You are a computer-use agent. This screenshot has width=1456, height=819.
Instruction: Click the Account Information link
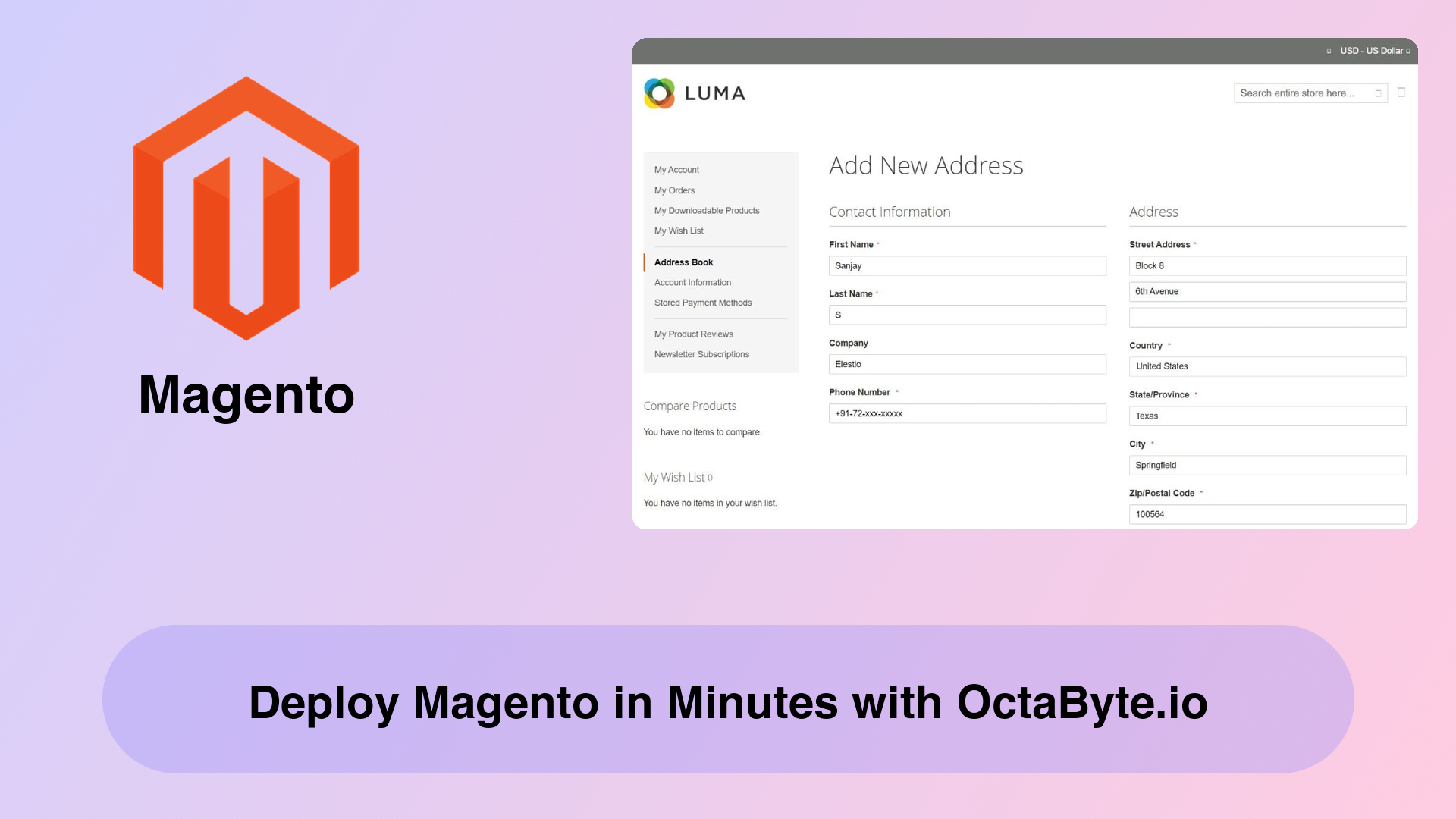click(x=692, y=282)
